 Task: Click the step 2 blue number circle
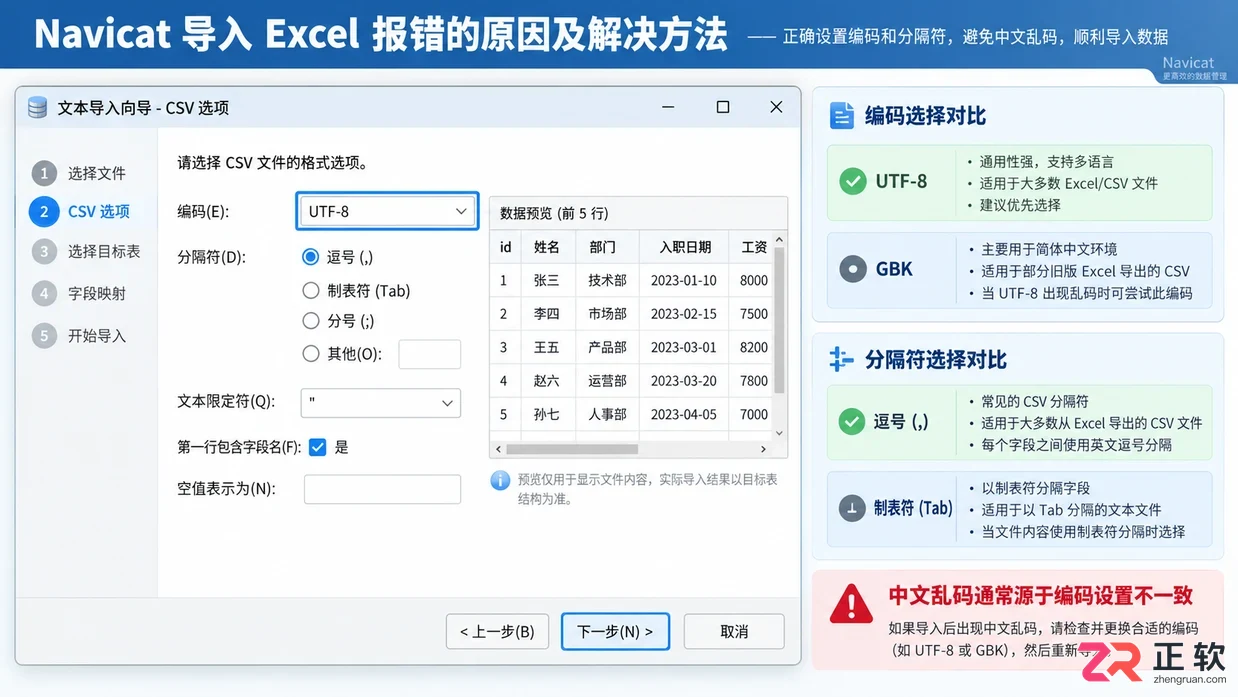coord(44,212)
